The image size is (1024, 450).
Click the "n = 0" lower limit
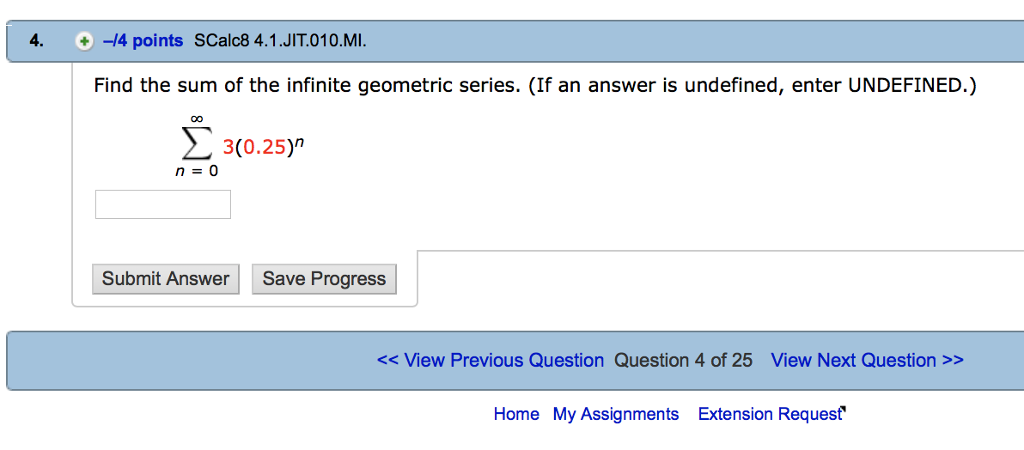tap(196, 171)
